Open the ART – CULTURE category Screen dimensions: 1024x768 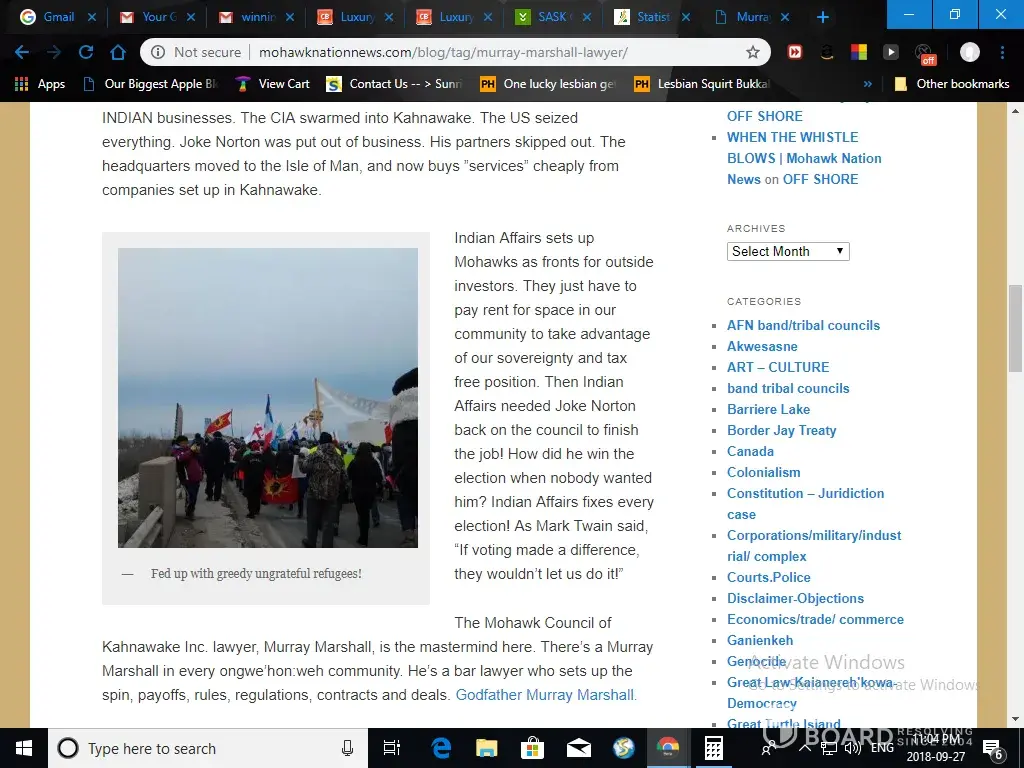click(x=778, y=367)
